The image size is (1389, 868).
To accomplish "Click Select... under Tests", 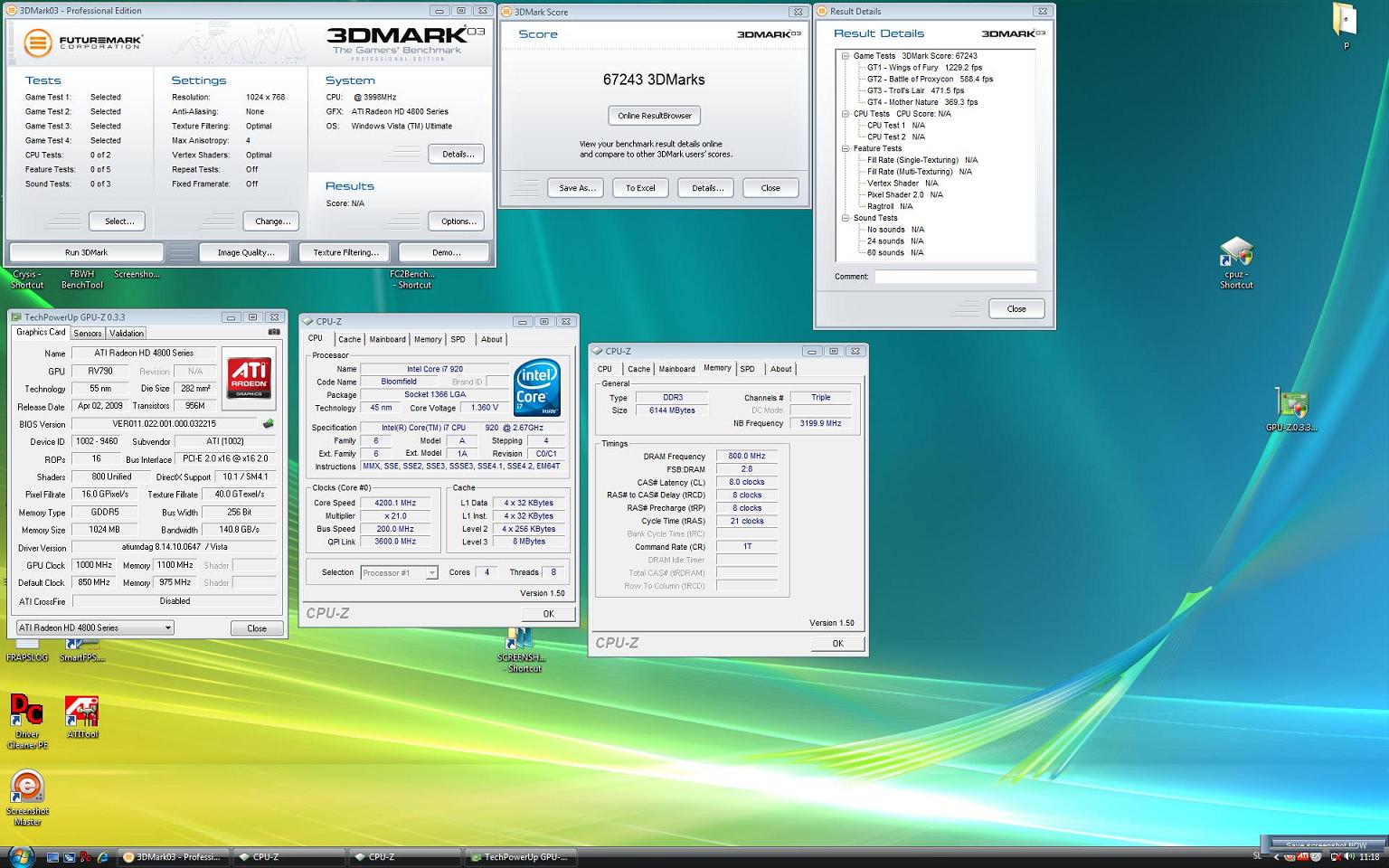I will pyautogui.click(x=119, y=221).
